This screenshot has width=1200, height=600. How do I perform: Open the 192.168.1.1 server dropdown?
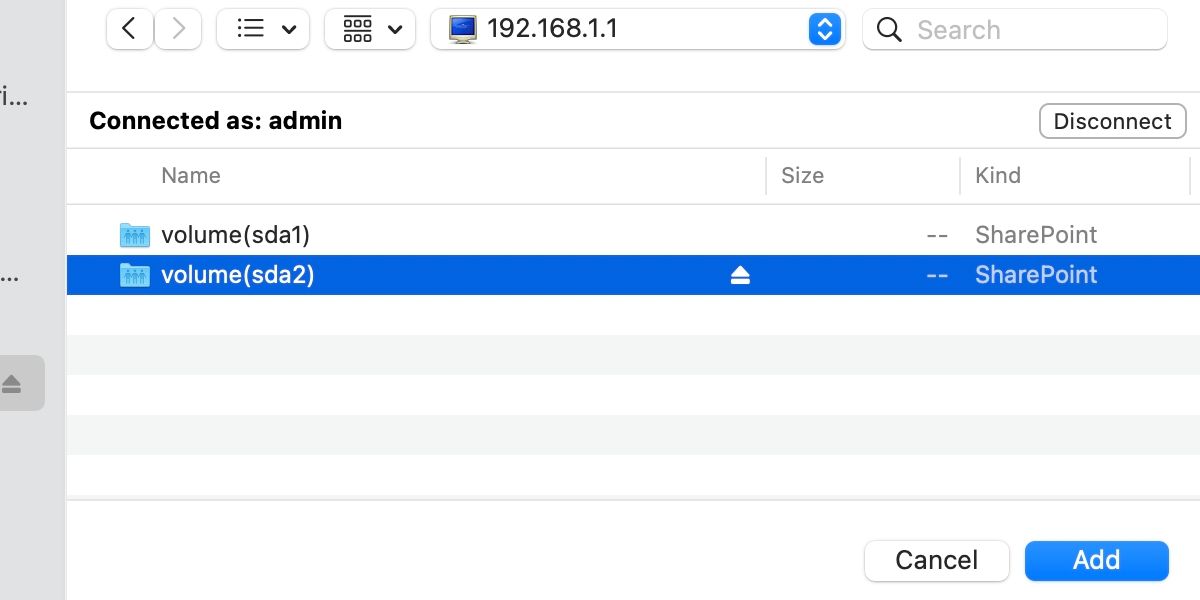click(x=824, y=28)
